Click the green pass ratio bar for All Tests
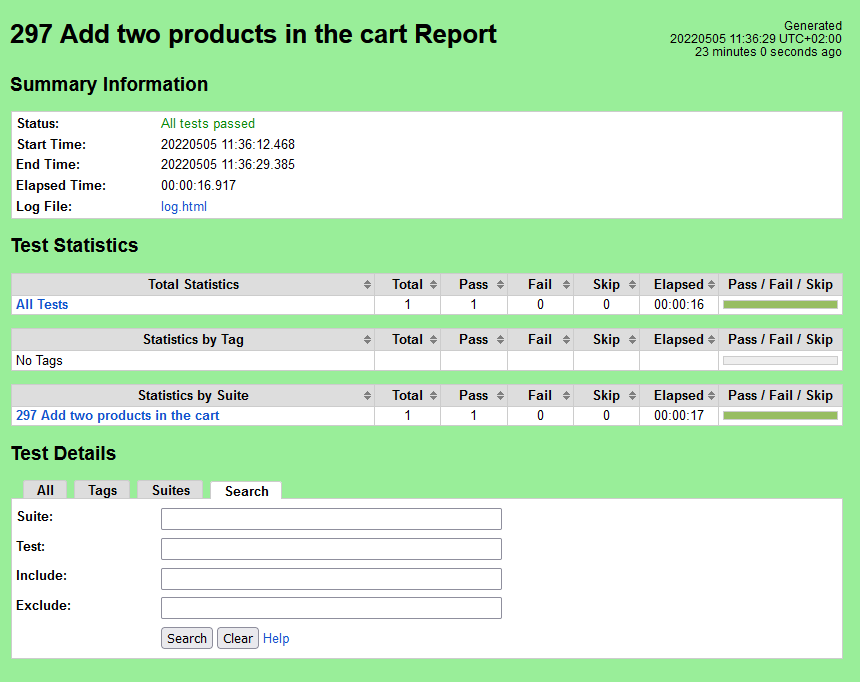Viewport: 860px width, 682px height. click(x=780, y=304)
